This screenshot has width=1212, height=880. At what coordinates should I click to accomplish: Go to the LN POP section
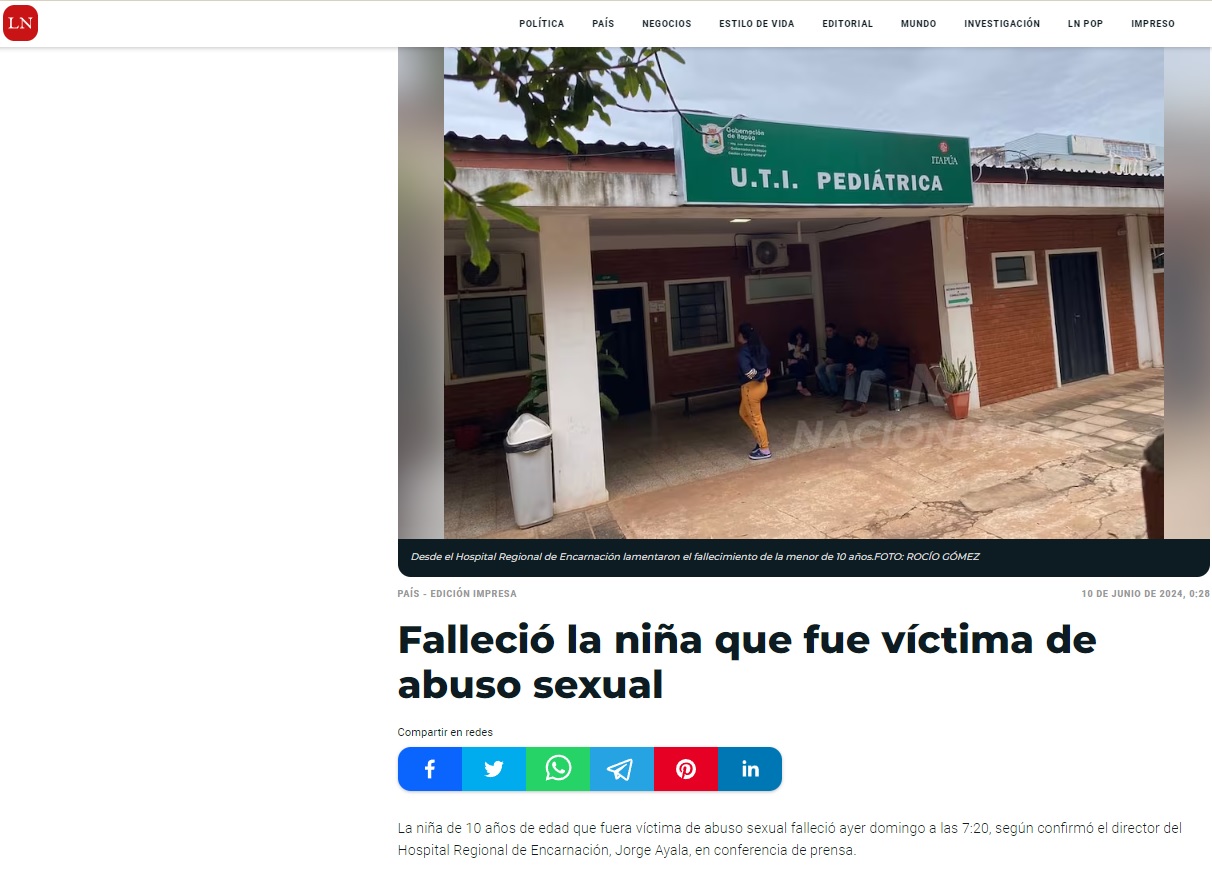tap(1085, 24)
